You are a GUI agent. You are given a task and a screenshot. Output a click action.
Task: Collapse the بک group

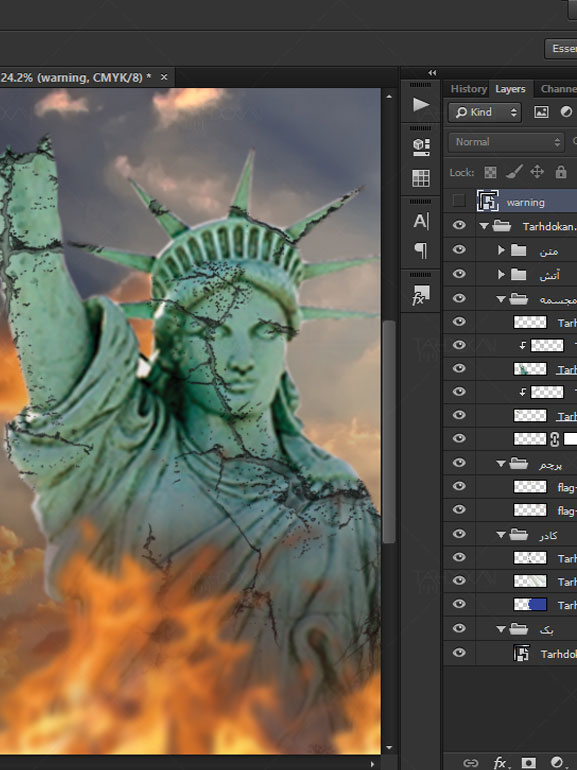[x=501, y=629]
